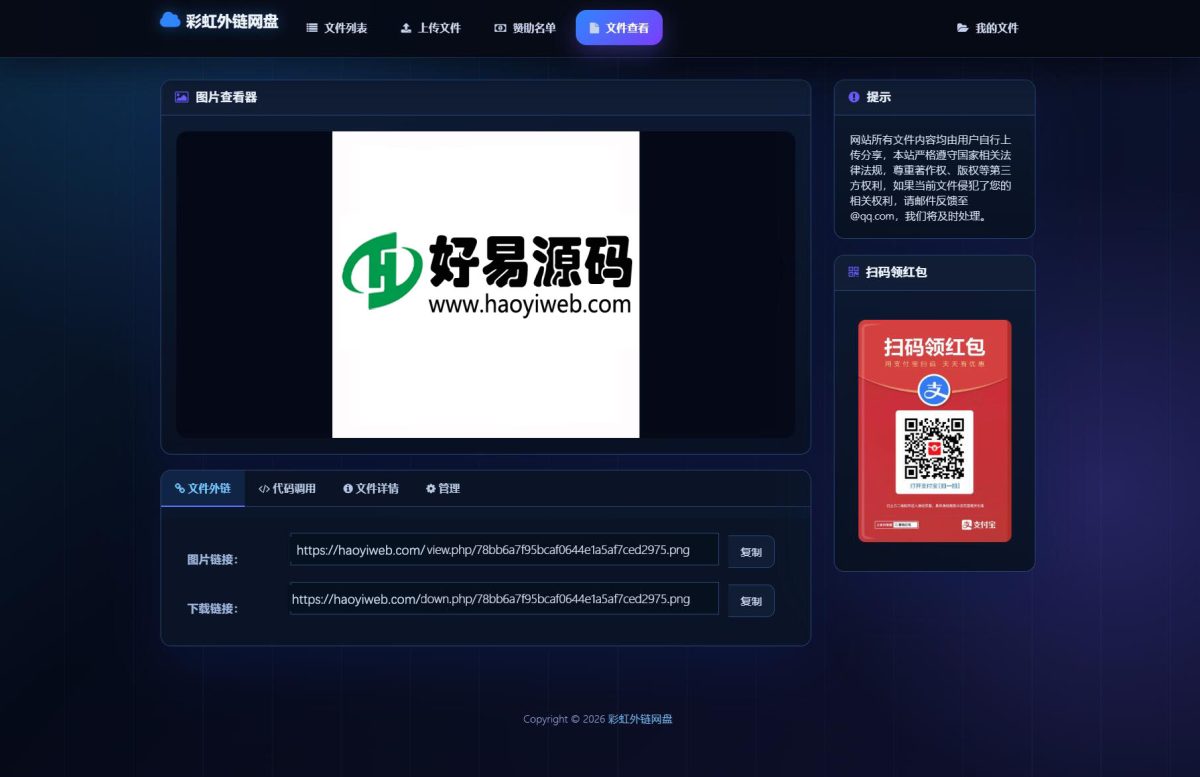This screenshot has width=1200, height=777.
Task: Click the image icon in 图片查看器 header
Action: (182, 97)
